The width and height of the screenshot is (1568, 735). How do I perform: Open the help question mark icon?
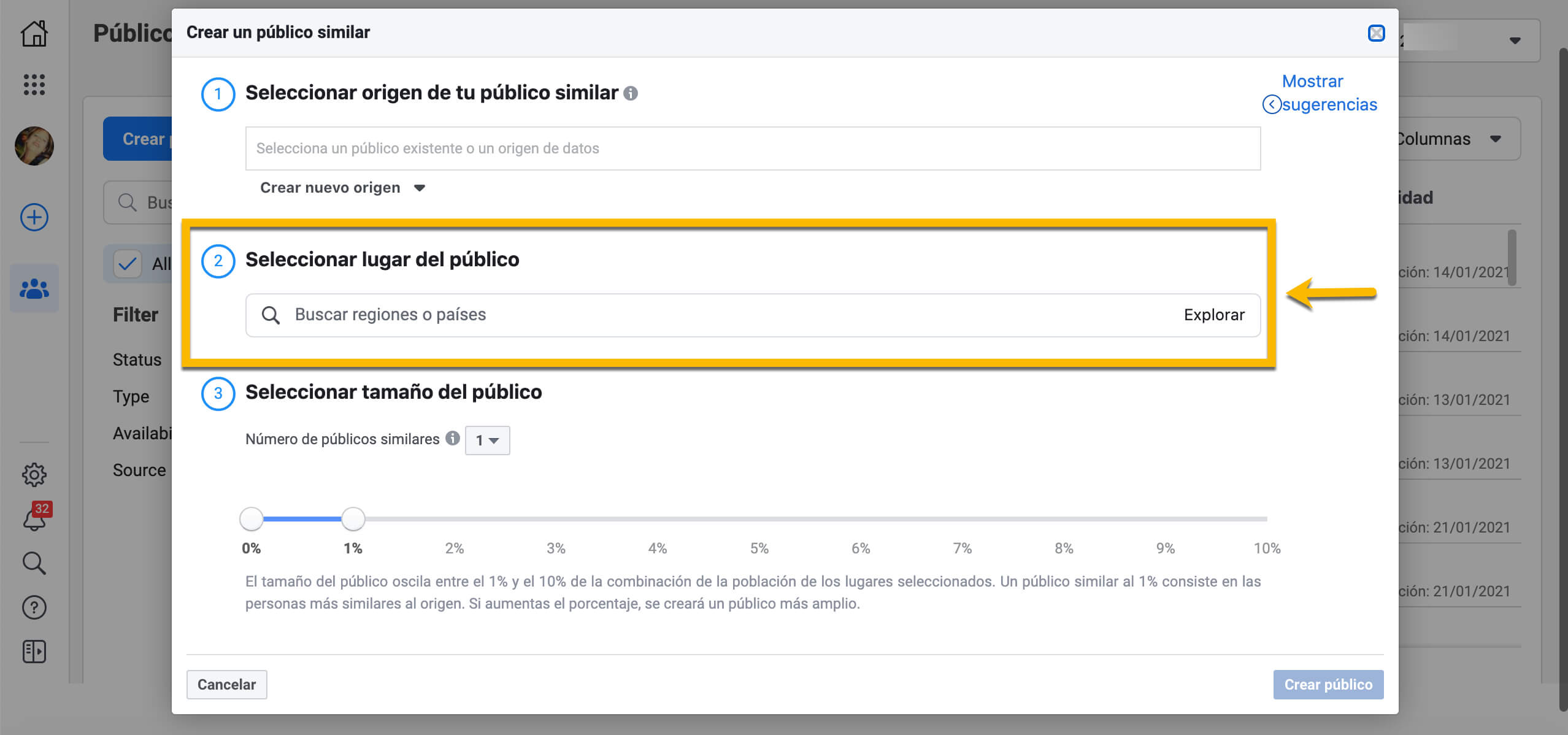34,607
